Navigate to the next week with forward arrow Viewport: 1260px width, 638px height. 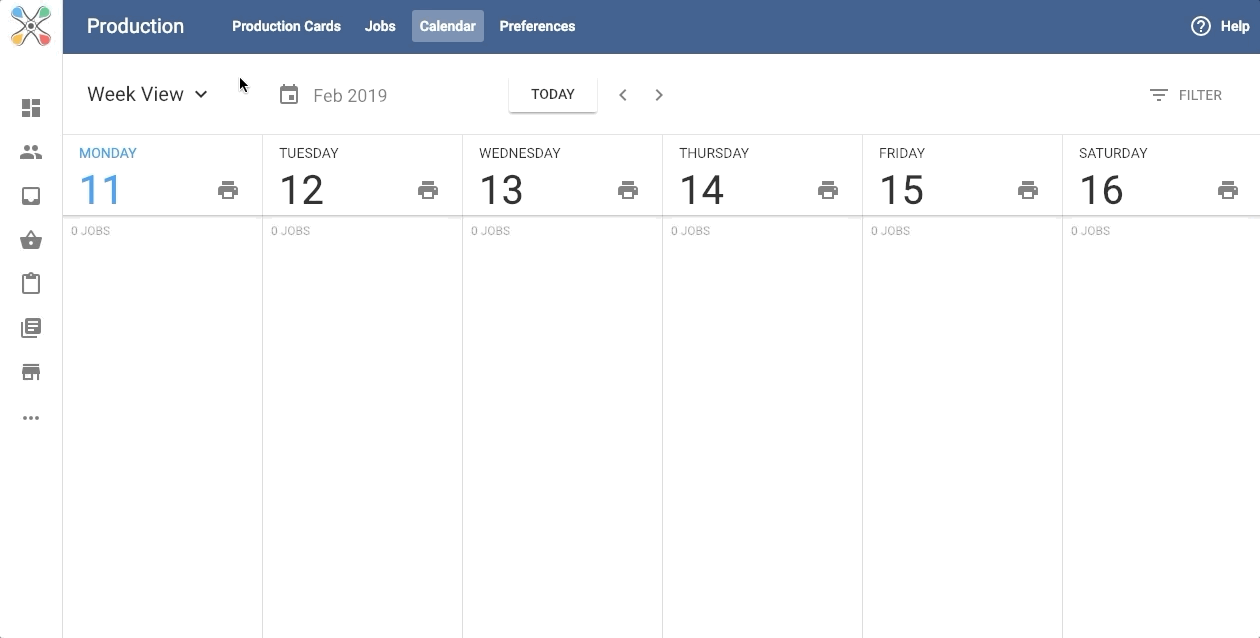click(659, 95)
